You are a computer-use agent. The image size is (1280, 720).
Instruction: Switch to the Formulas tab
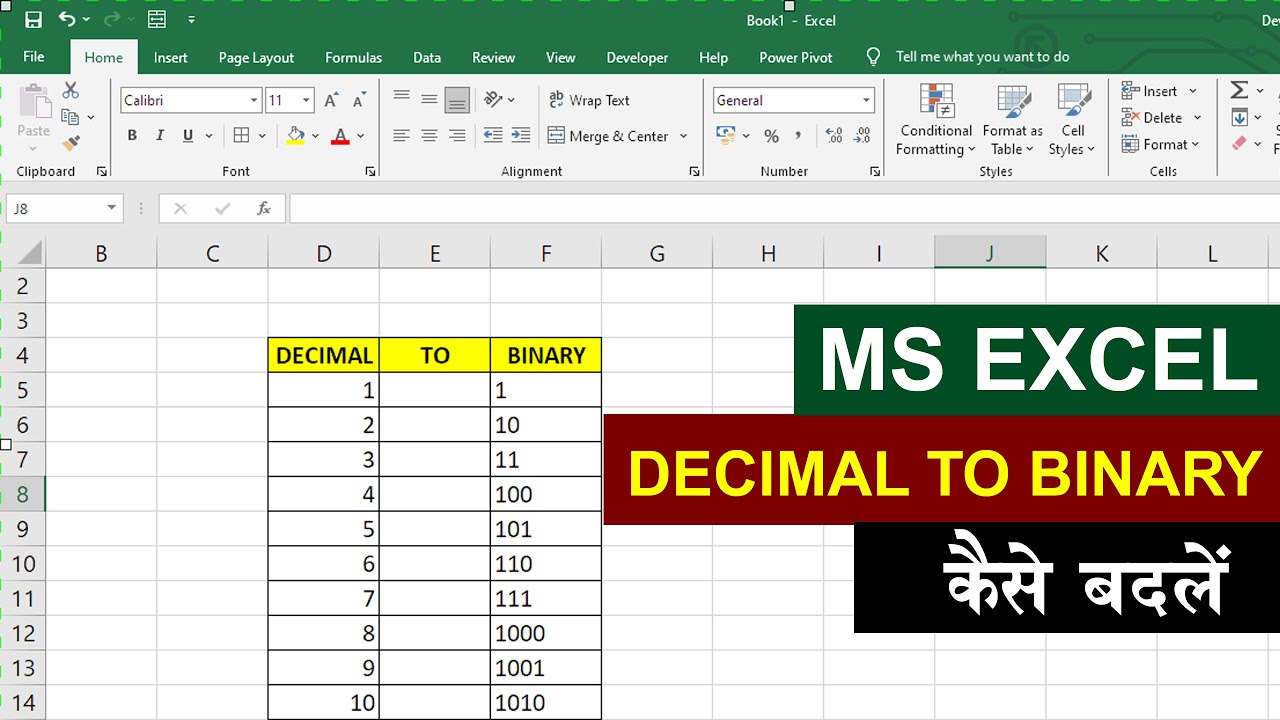[354, 57]
